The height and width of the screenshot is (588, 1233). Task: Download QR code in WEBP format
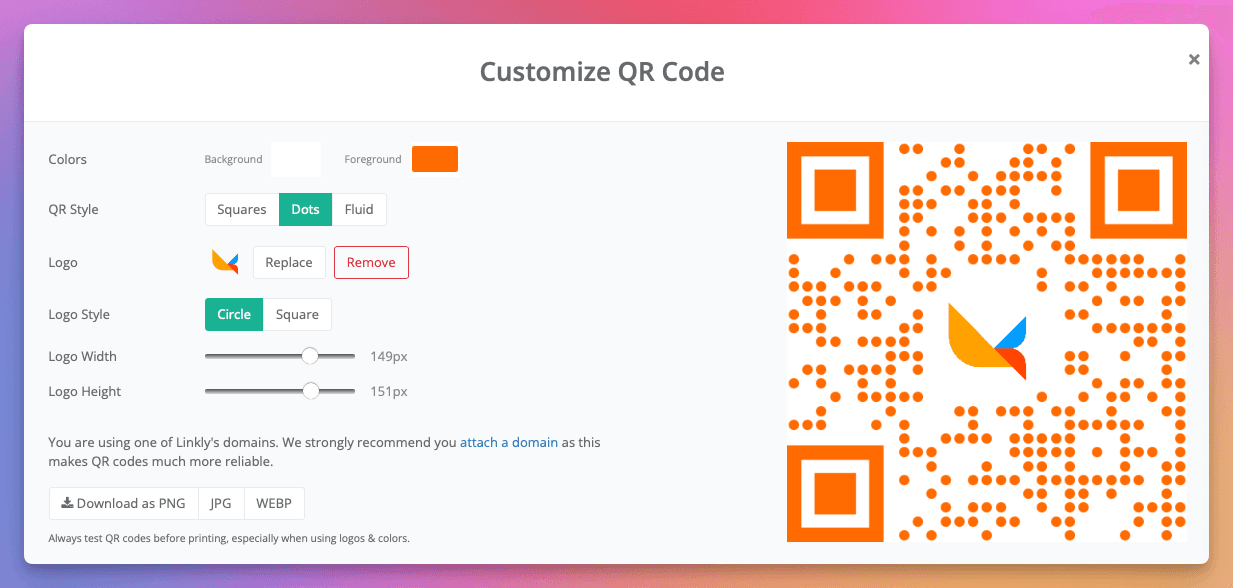pyautogui.click(x=273, y=503)
